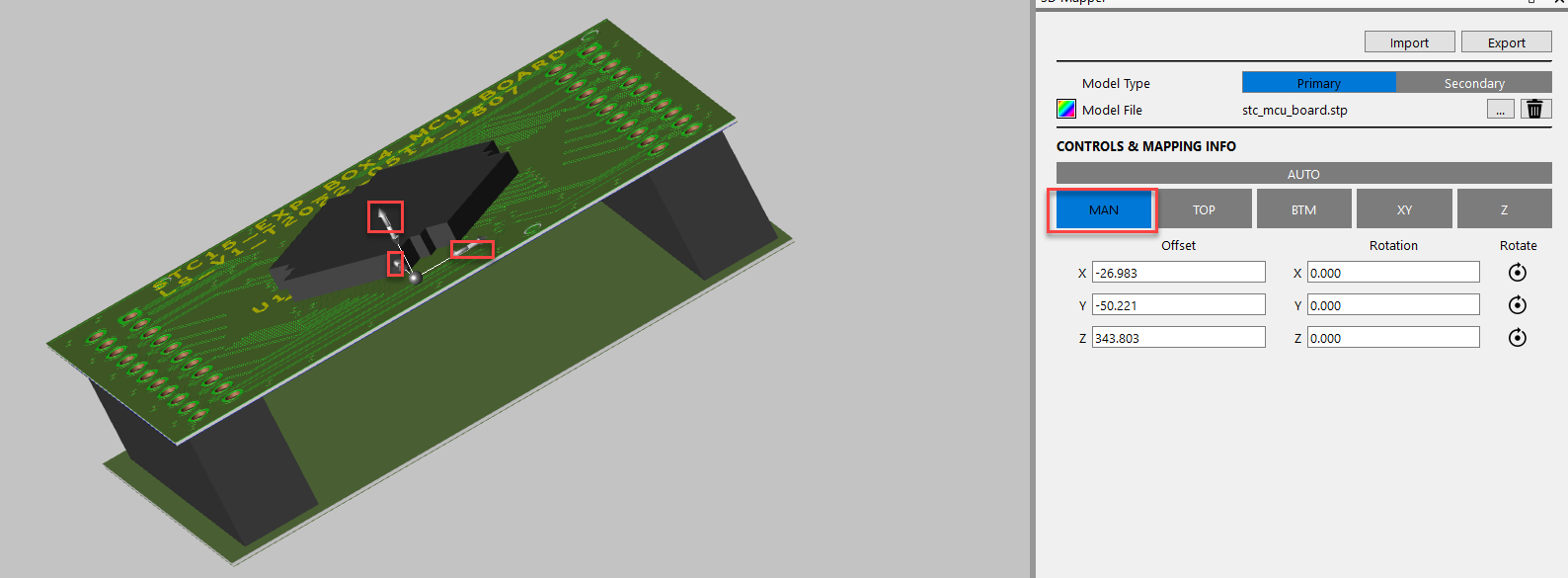Select BTM mapping mode
This screenshot has width=1568, height=578.
[x=1303, y=209]
